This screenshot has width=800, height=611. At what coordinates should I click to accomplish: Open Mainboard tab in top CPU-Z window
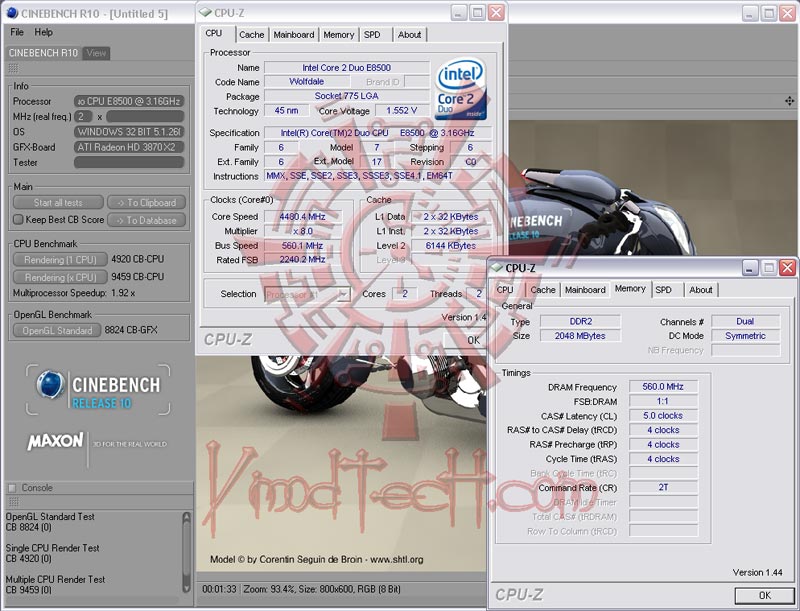pyautogui.click(x=293, y=35)
